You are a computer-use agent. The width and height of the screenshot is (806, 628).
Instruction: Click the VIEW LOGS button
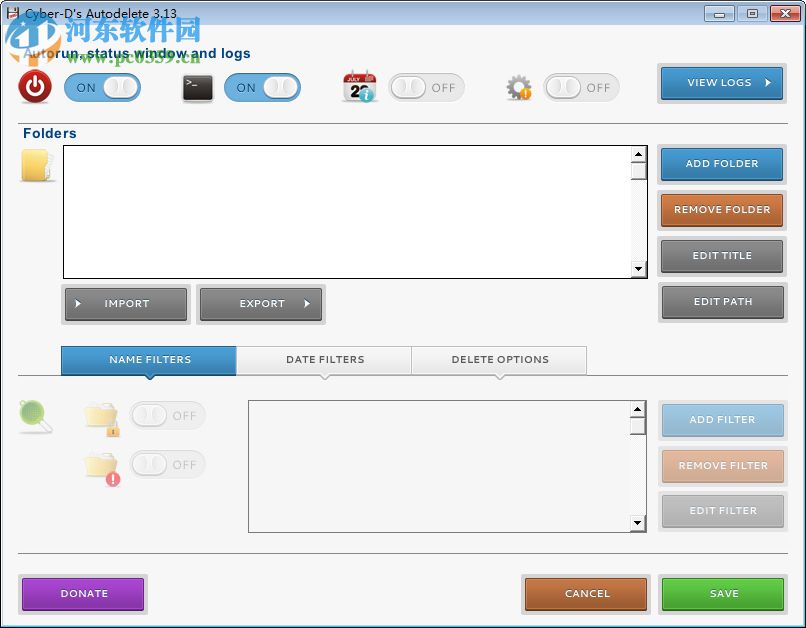(721, 83)
